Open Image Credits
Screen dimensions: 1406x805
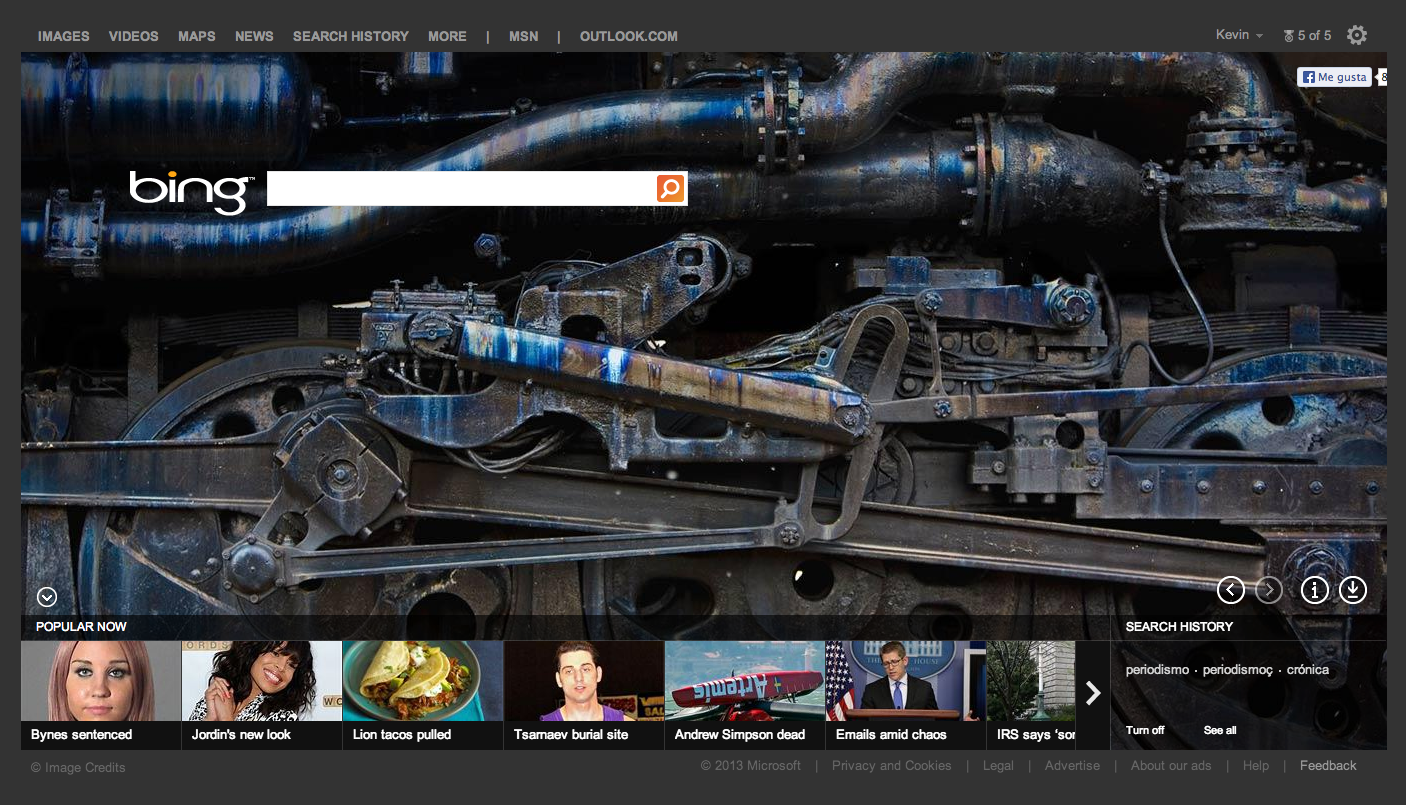(x=78, y=767)
